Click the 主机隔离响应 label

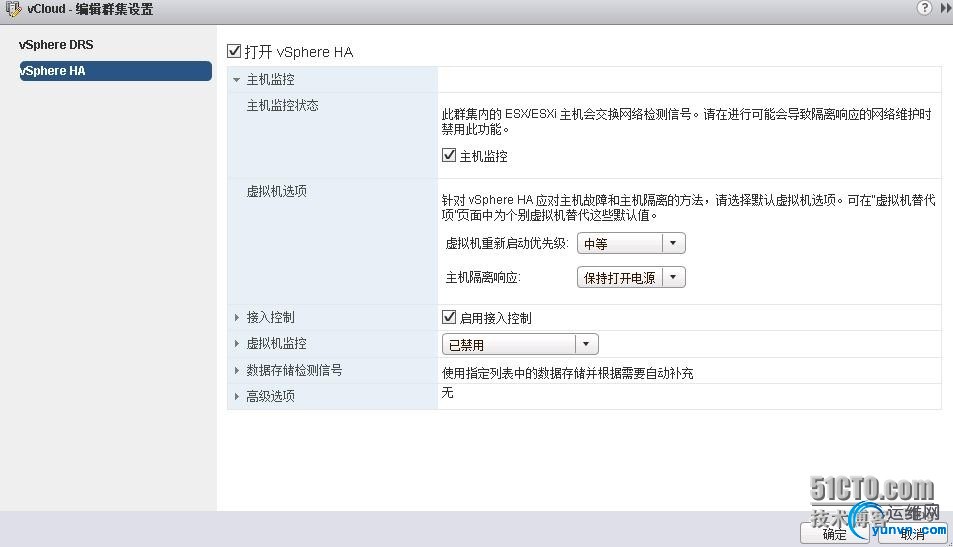pyautogui.click(x=483, y=278)
